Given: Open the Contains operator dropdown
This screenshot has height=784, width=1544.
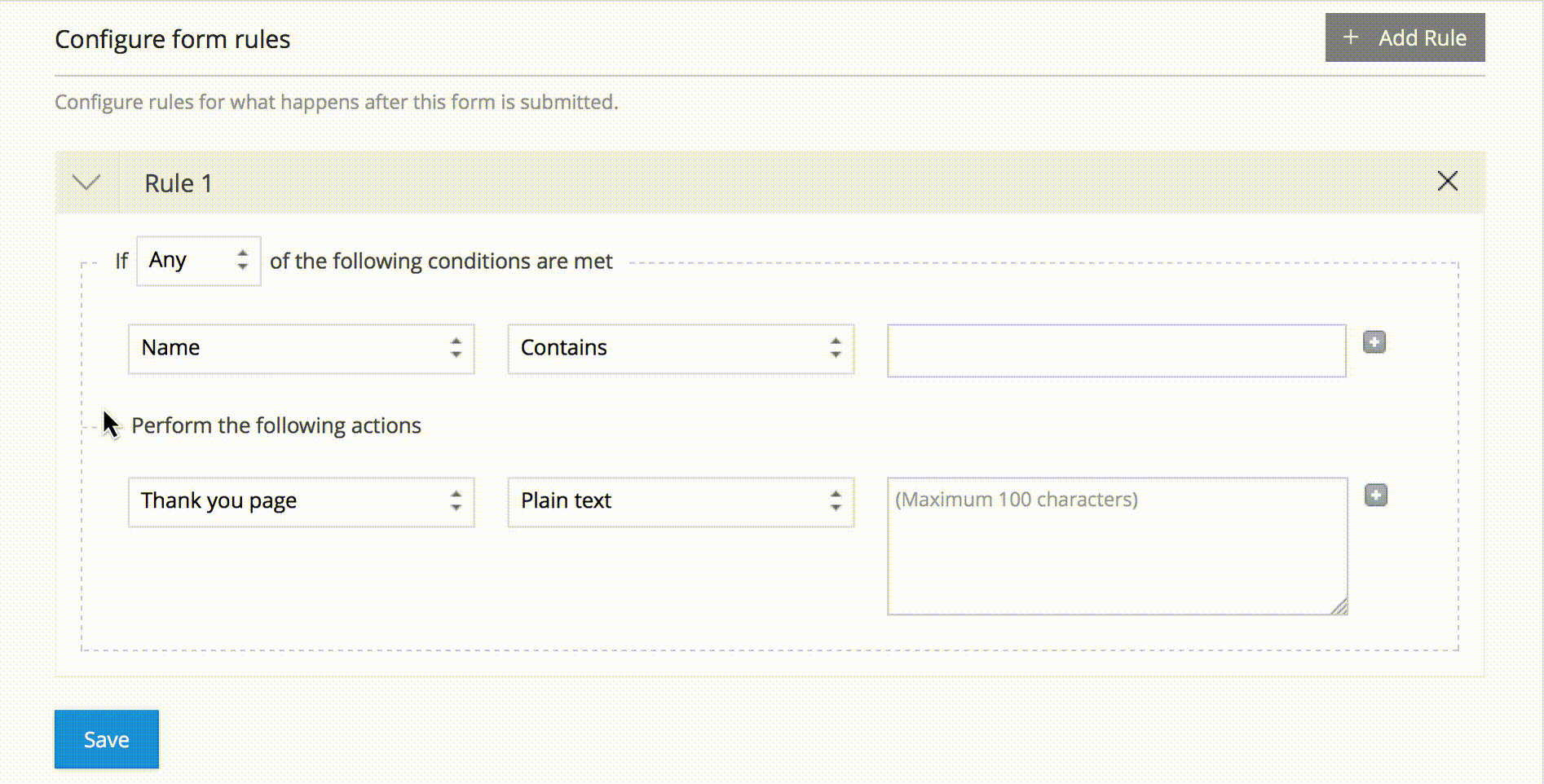Looking at the screenshot, I should point(681,349).
